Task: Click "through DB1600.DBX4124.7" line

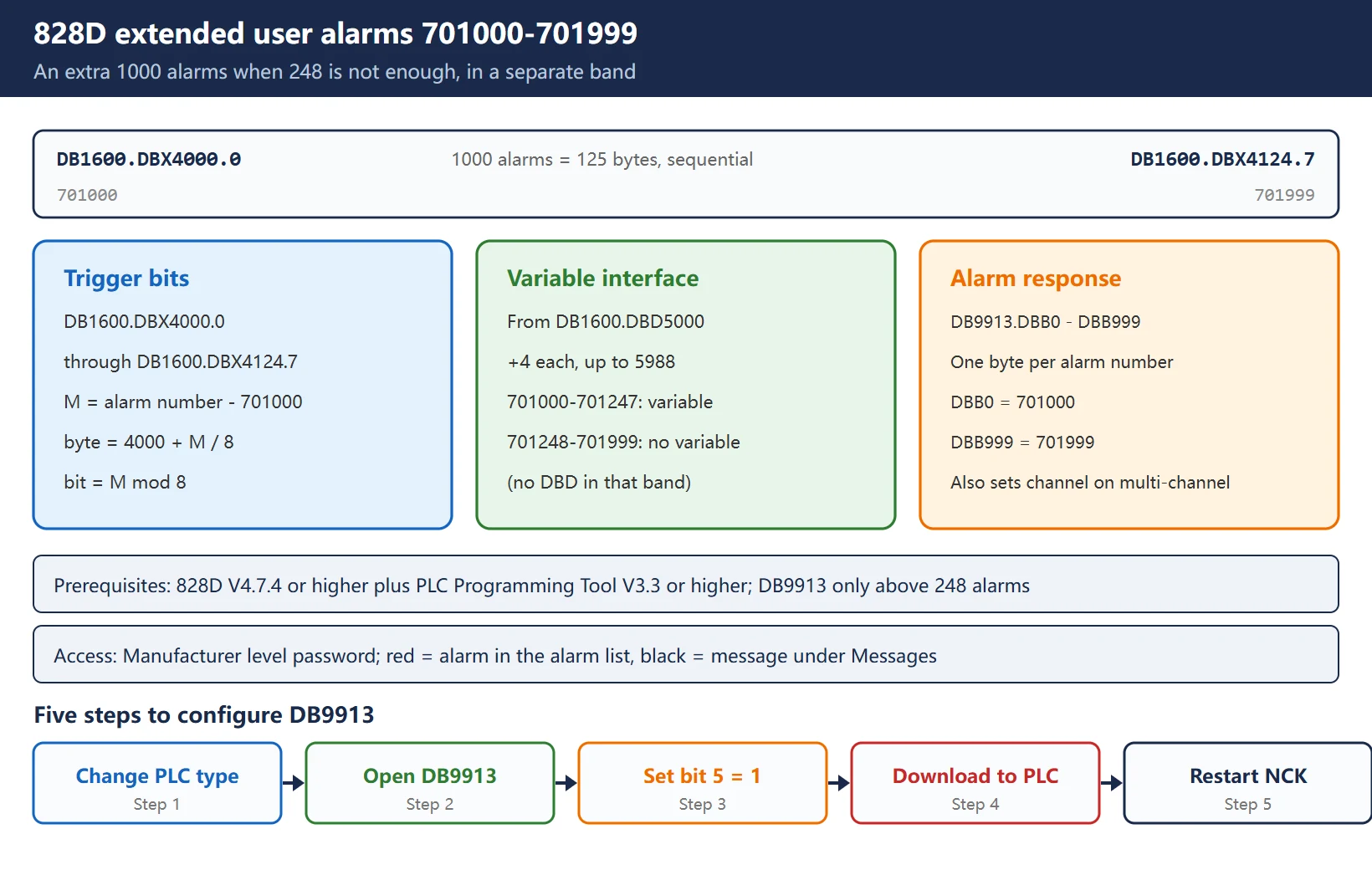Action: (x=181, y=361)
